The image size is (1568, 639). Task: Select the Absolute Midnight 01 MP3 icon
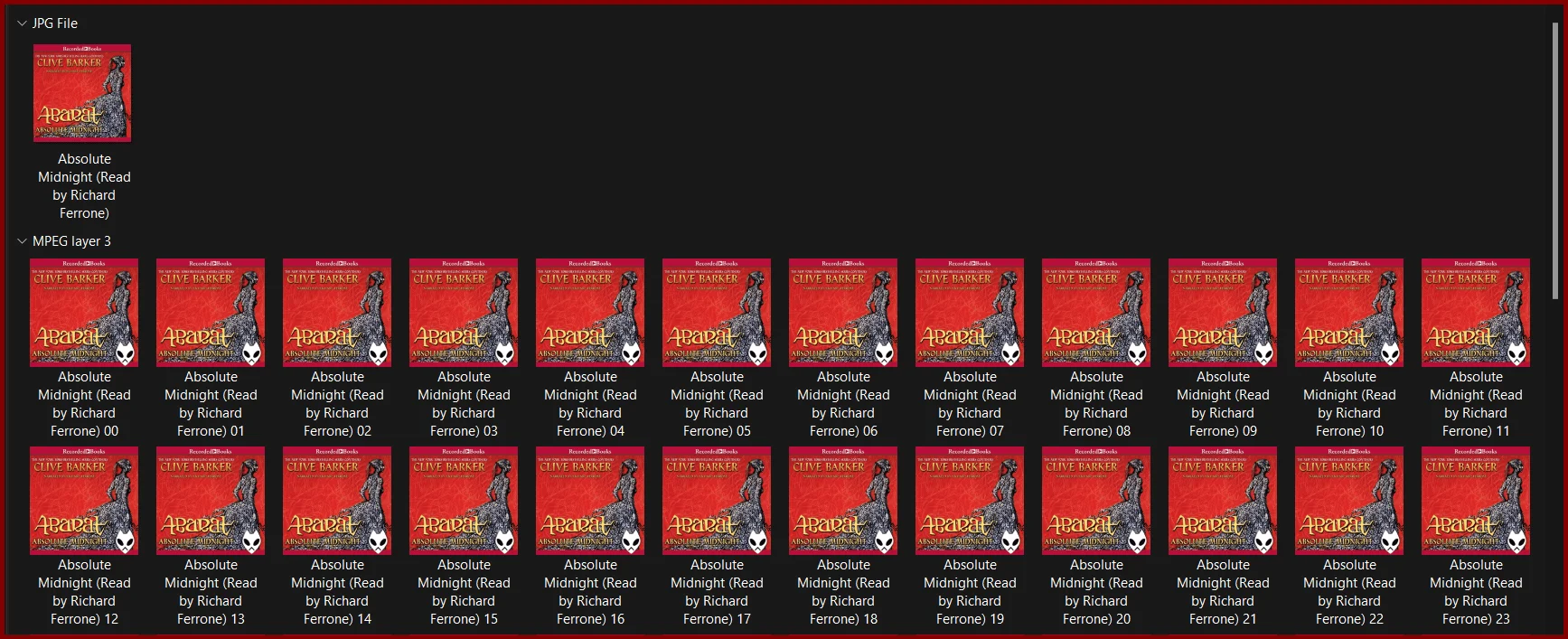(211, 313)
